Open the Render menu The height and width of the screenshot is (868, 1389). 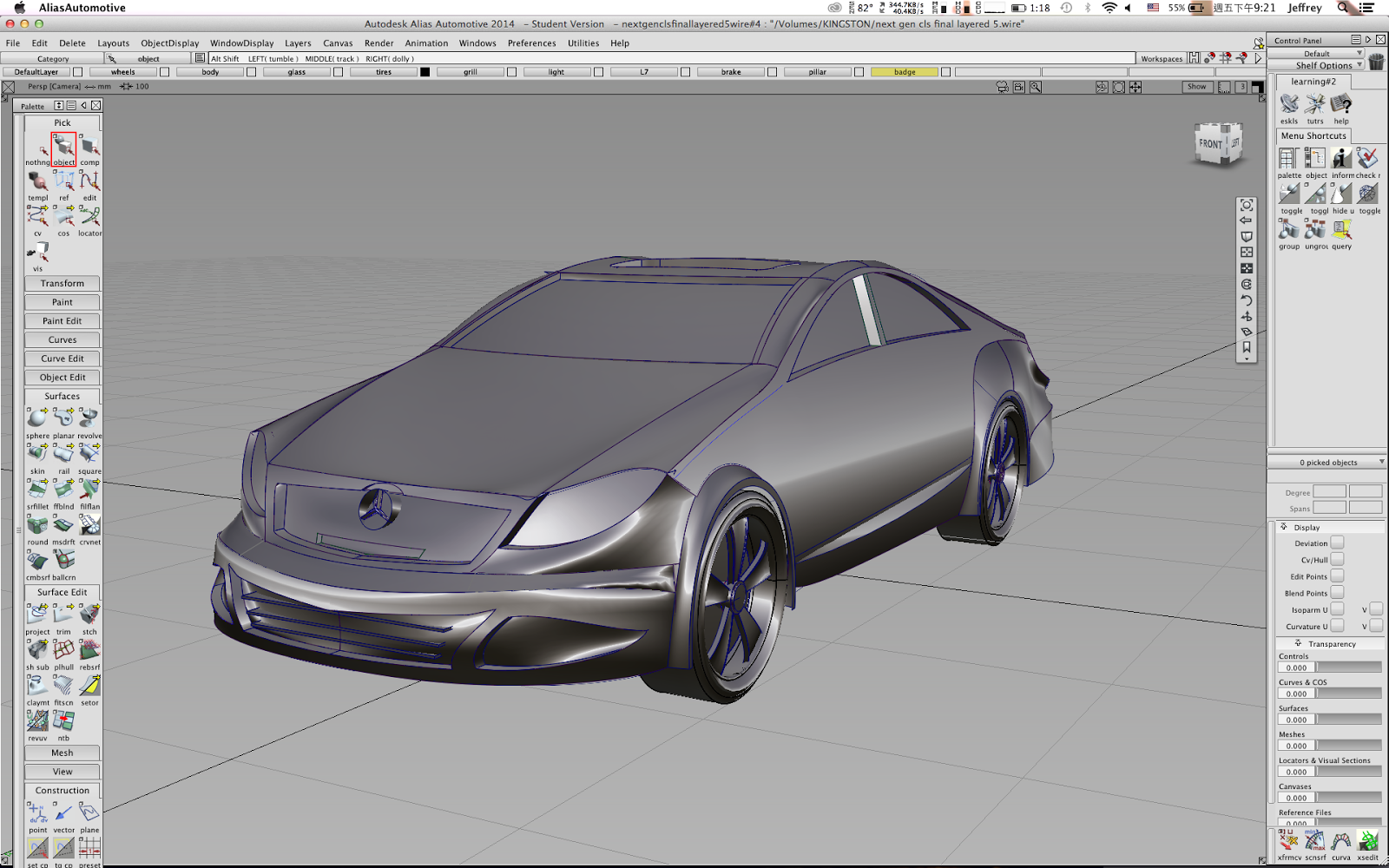[379, 43]
